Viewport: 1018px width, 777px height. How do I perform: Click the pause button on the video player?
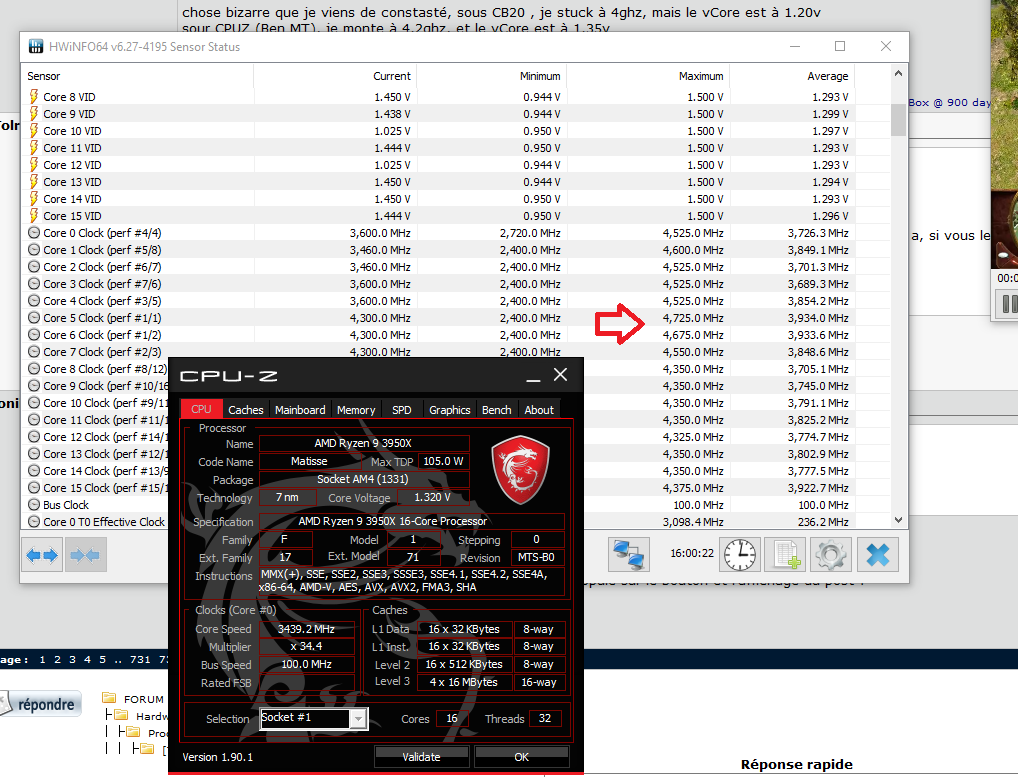coord(1010,303)
